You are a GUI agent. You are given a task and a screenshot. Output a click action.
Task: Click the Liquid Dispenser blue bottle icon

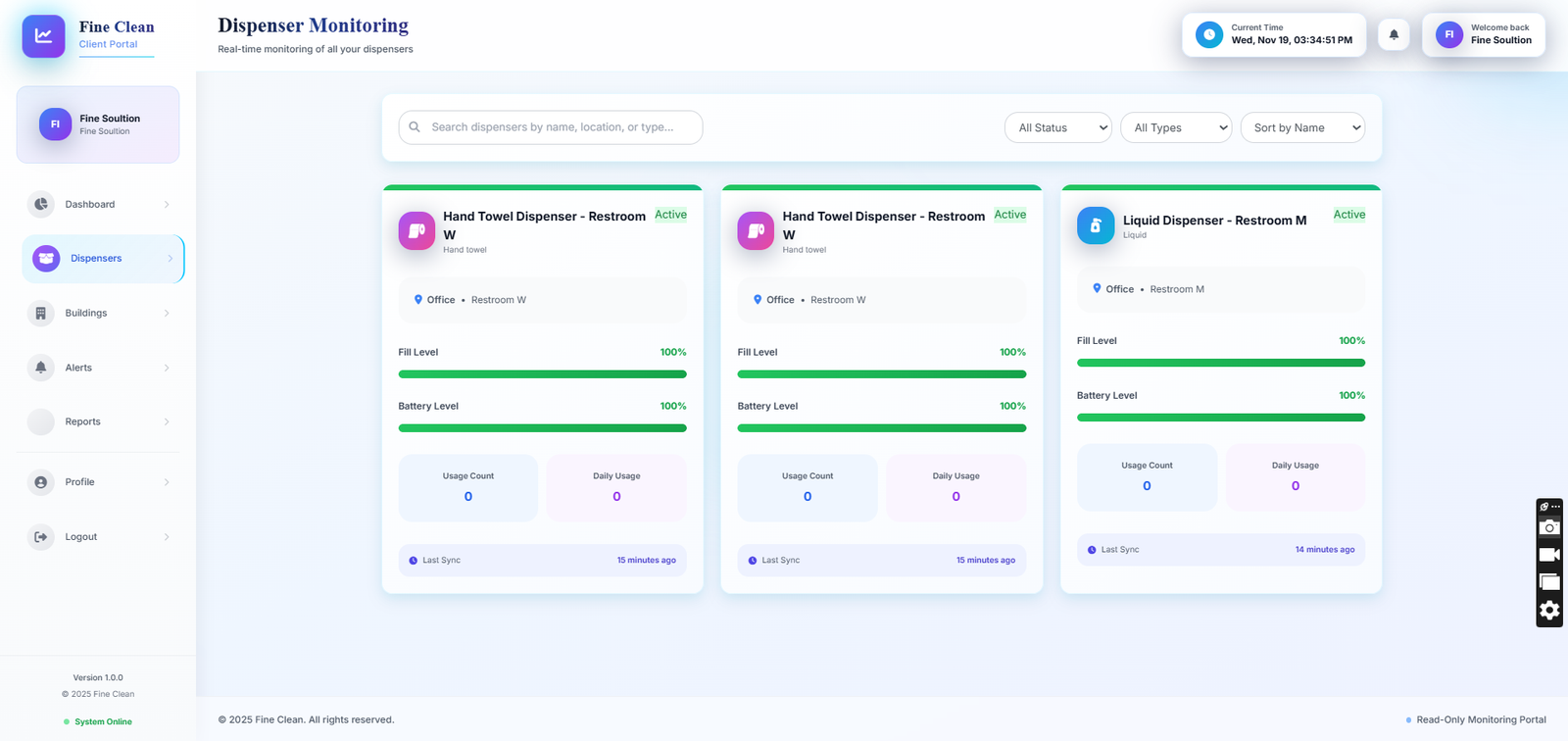click(1095, 225)
